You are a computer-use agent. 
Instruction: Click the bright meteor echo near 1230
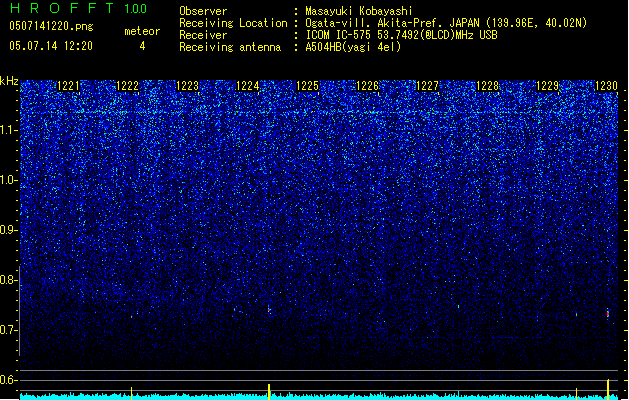[x=608, y=313]
